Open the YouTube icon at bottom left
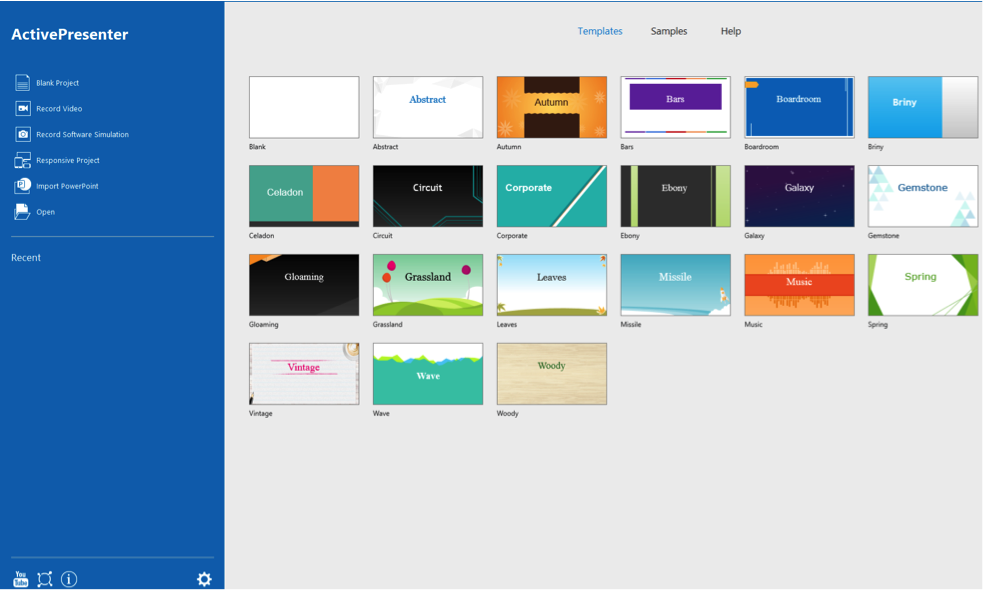Viewport: 983px width, 590px height. coord(20,579)
